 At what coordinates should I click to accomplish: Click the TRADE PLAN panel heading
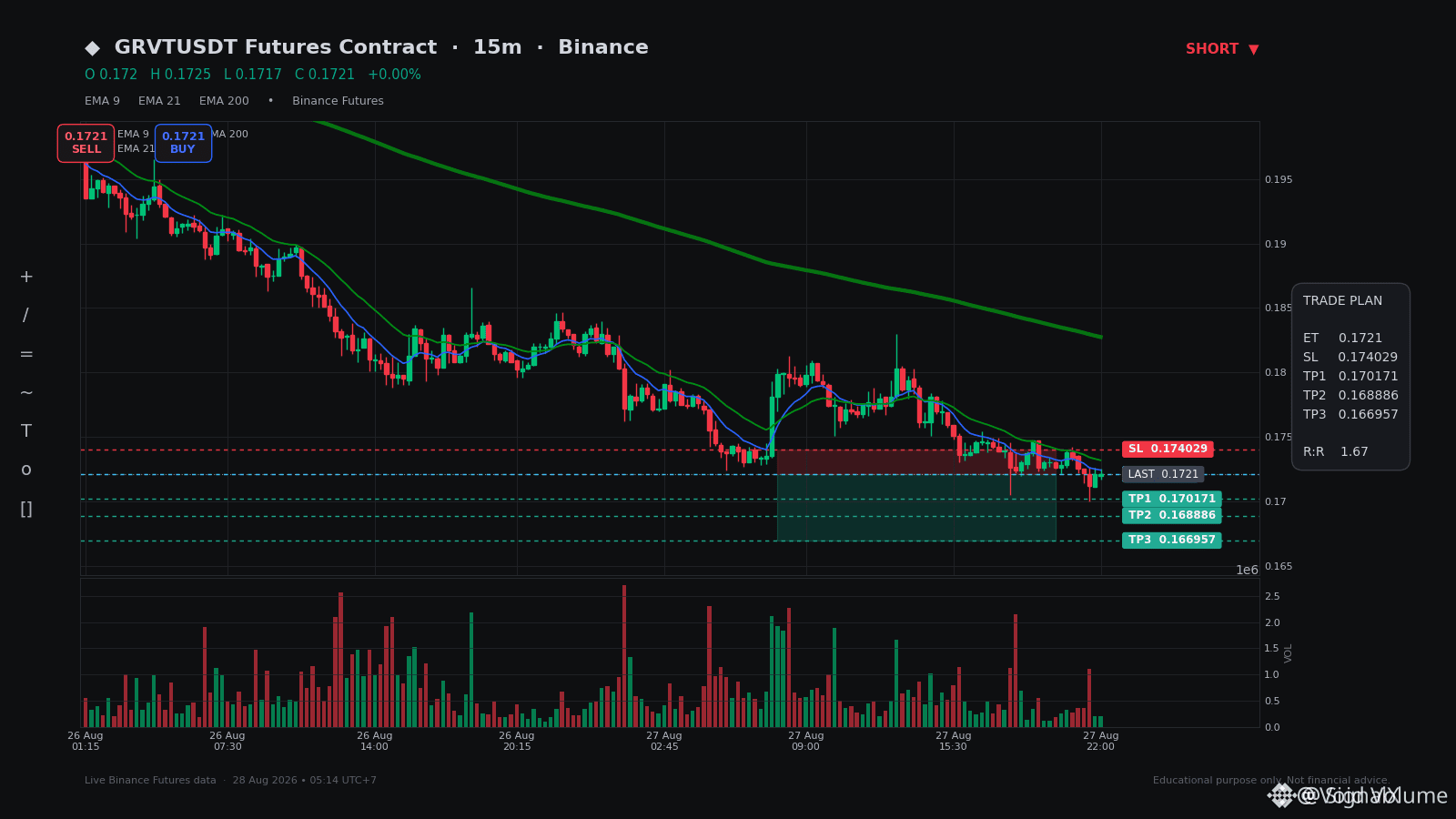point(1342,301)
